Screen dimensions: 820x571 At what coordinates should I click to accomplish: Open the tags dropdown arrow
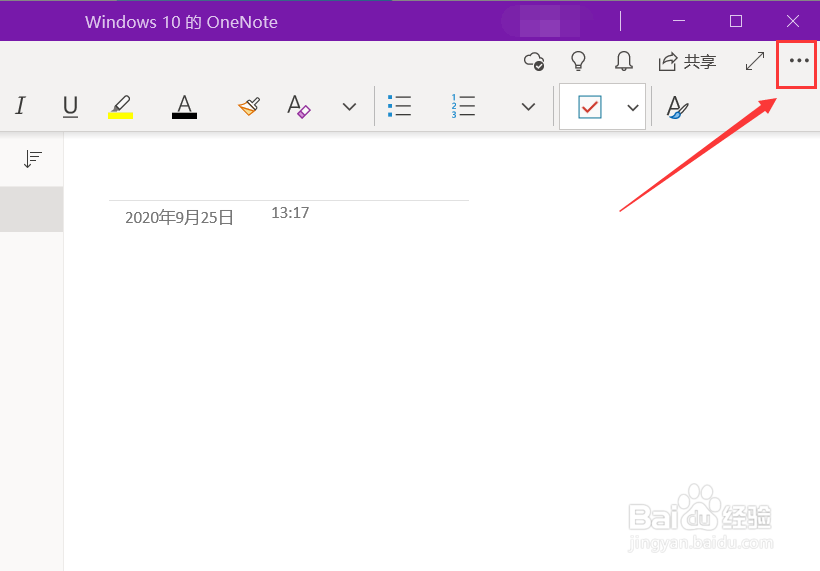[x=633, y=107]
